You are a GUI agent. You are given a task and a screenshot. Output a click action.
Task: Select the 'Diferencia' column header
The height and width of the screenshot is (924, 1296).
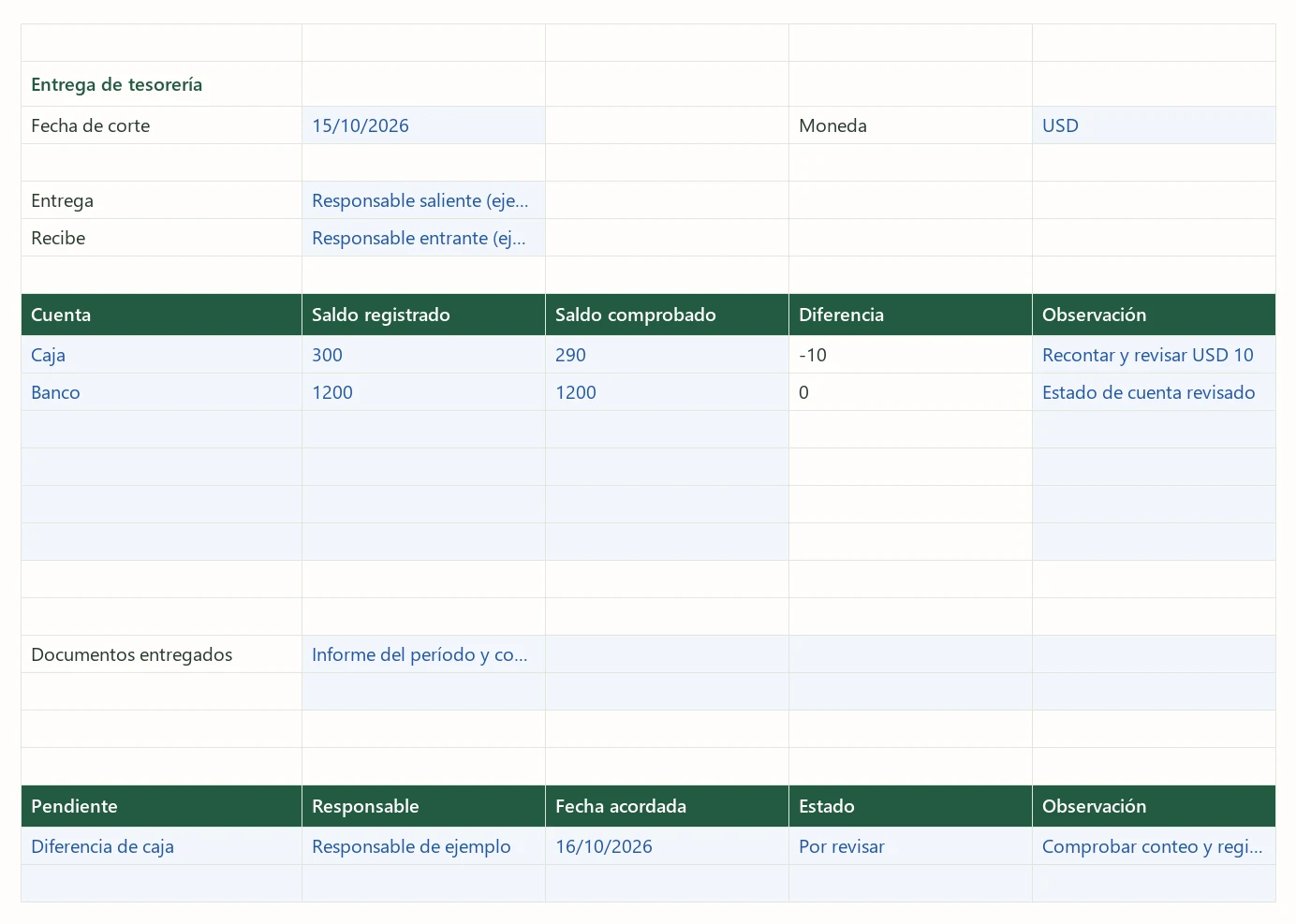(910, 315)
